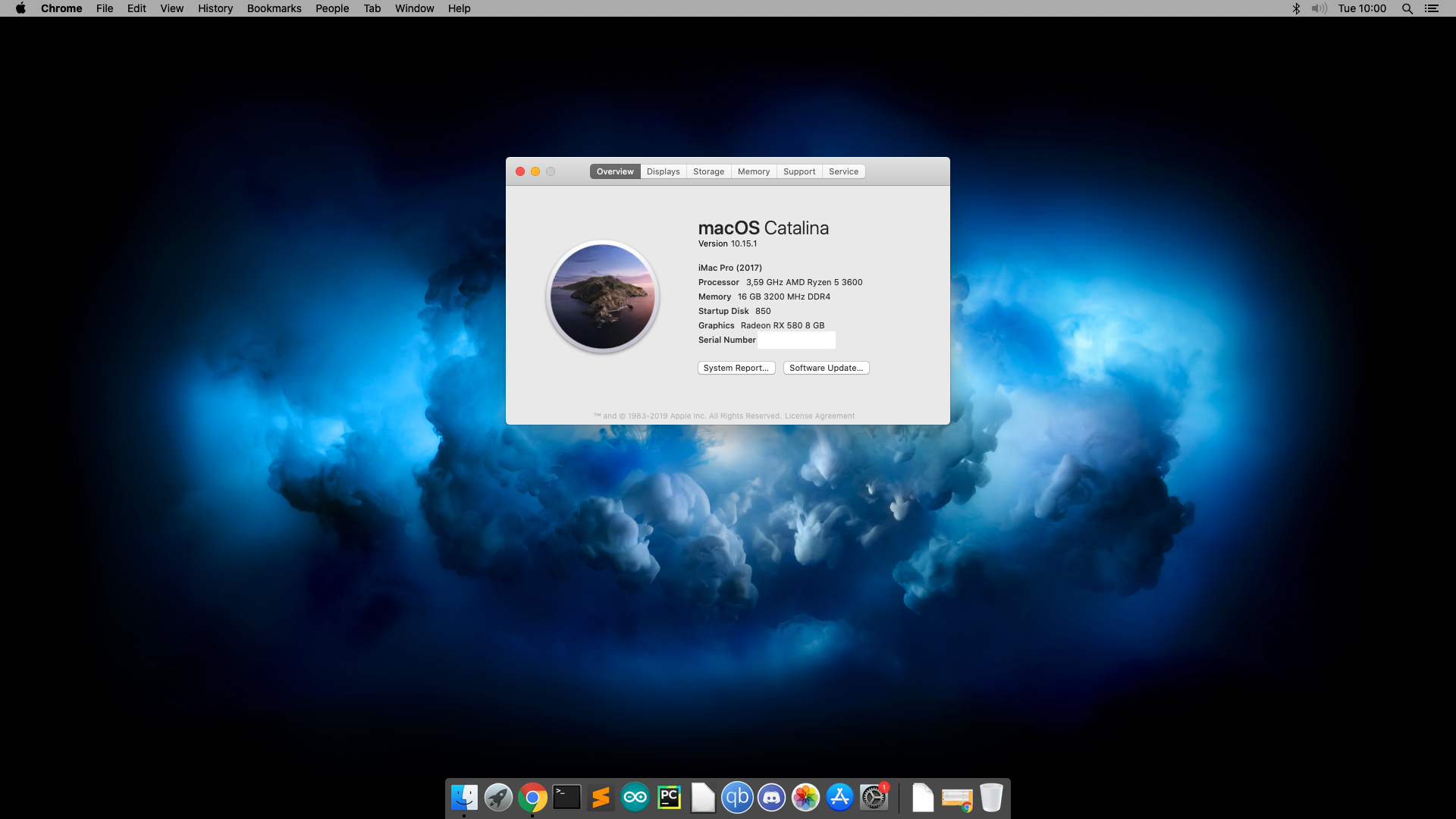Open the History menu
Viewport: 1456px width, 819px height.
(x=215, y=8)
